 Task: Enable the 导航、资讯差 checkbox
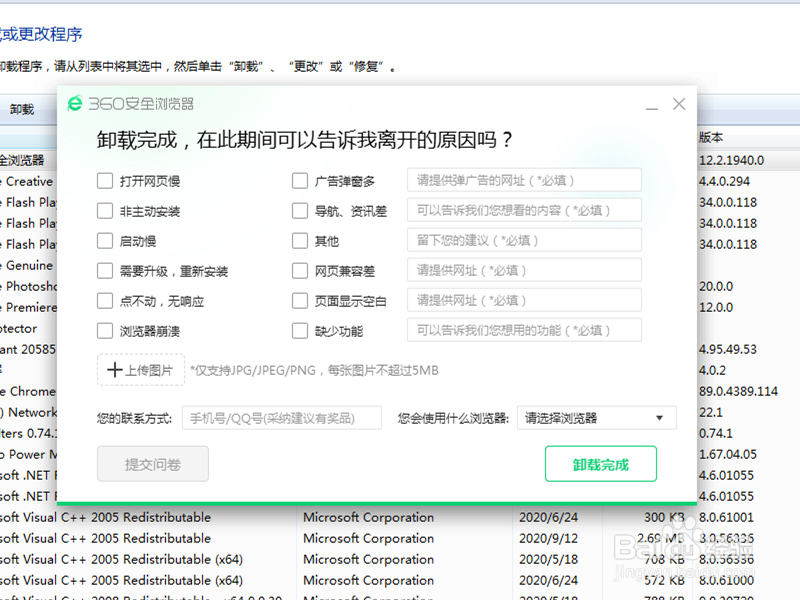click(300, 211)
